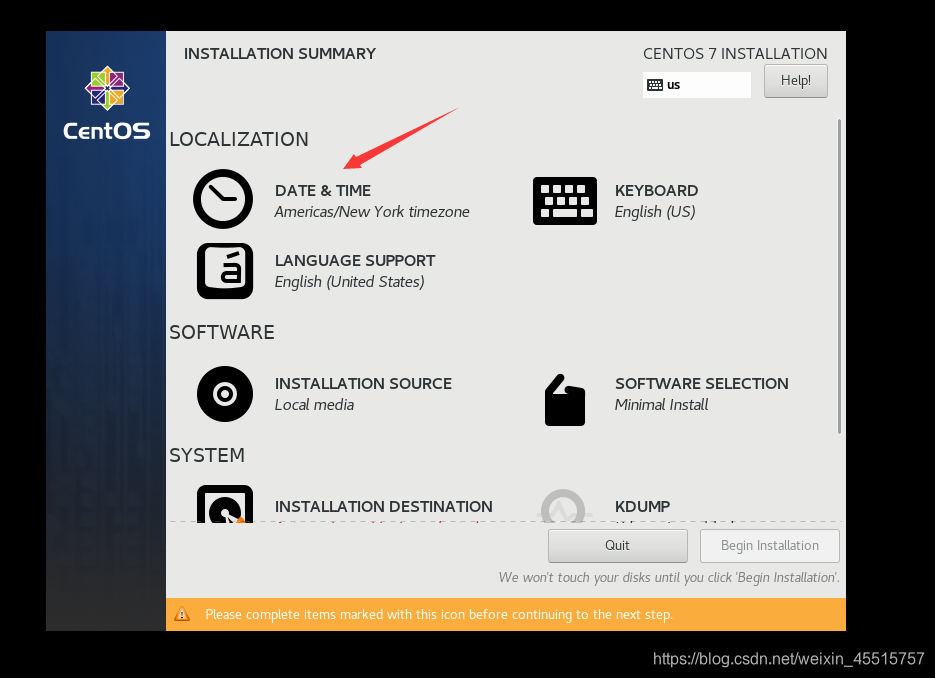This screenshot has height=678, width=935.
Task: Click the Quit button
Action: [x=617, y=546]
